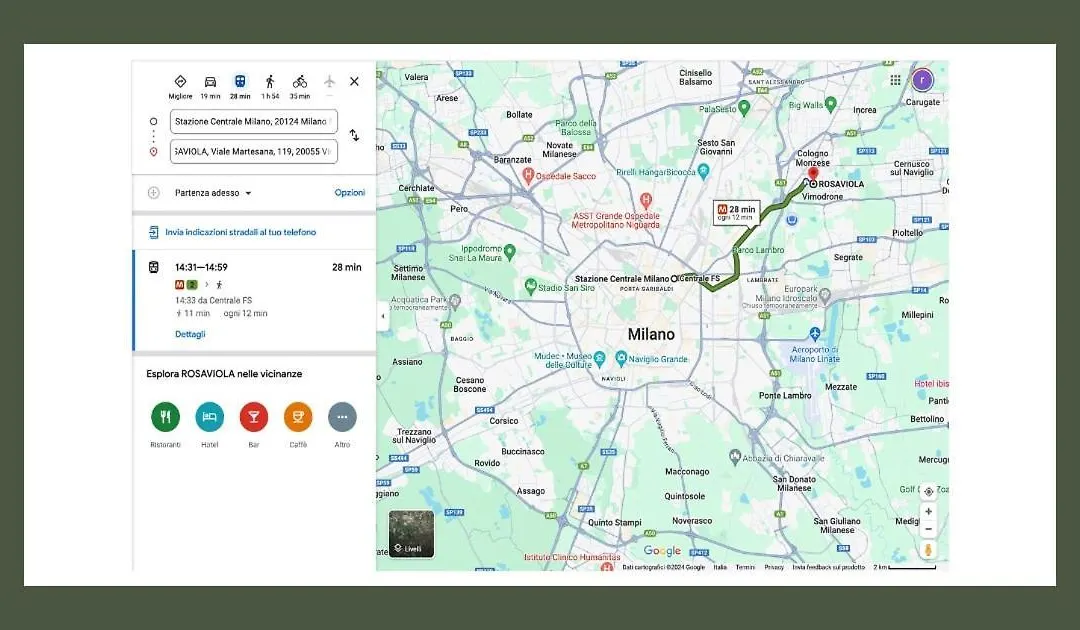Open the Partenza adesso departure dropdown
1080x630 pixels.
click(213, 193)
